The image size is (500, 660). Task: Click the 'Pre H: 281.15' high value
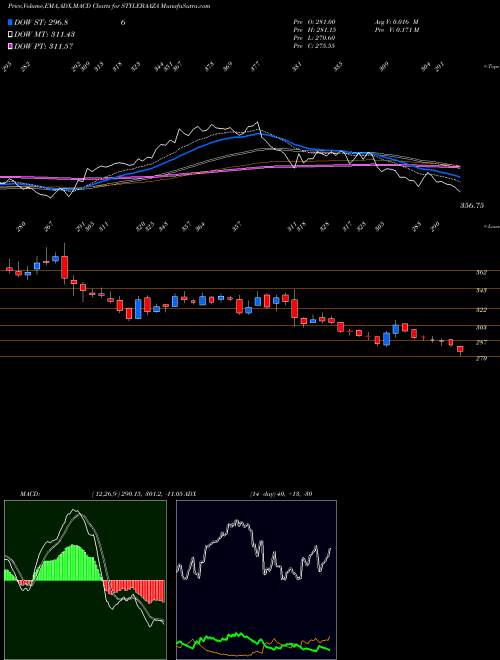314,30
